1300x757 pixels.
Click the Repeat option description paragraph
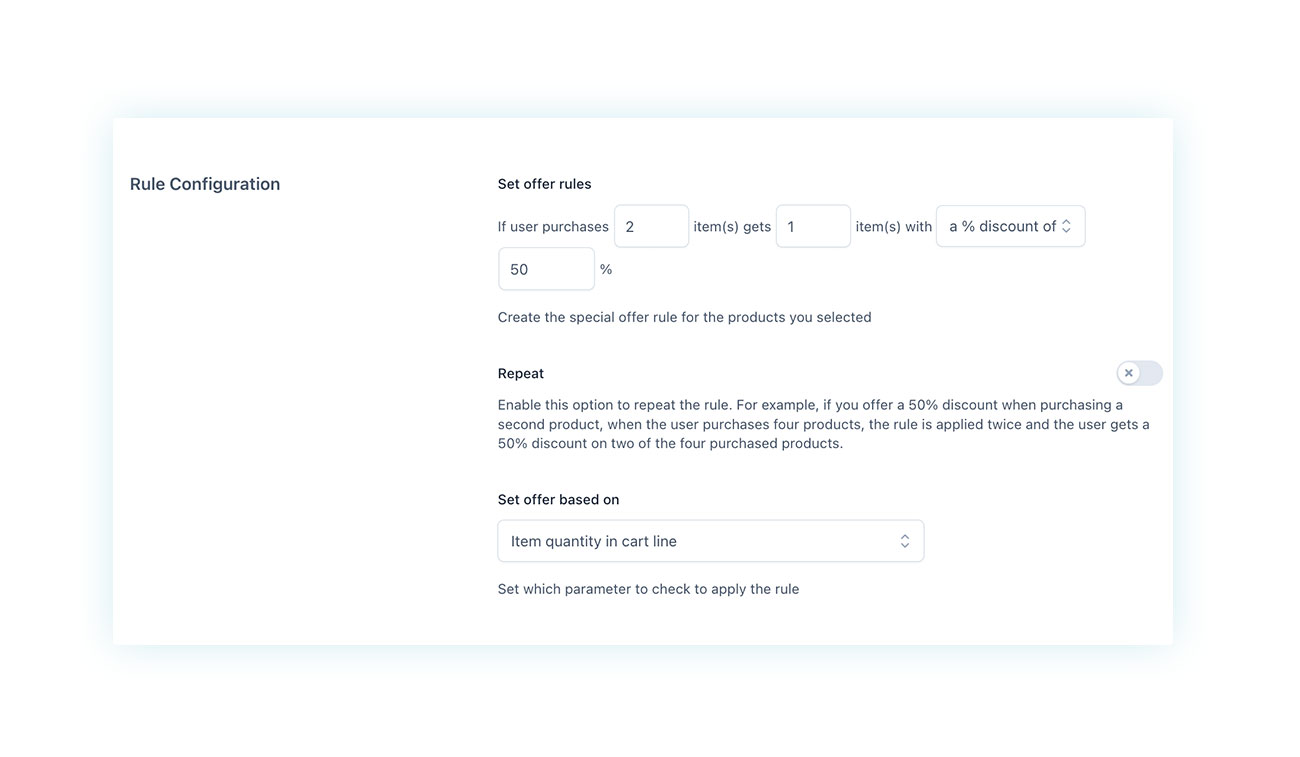click(824, 424)
